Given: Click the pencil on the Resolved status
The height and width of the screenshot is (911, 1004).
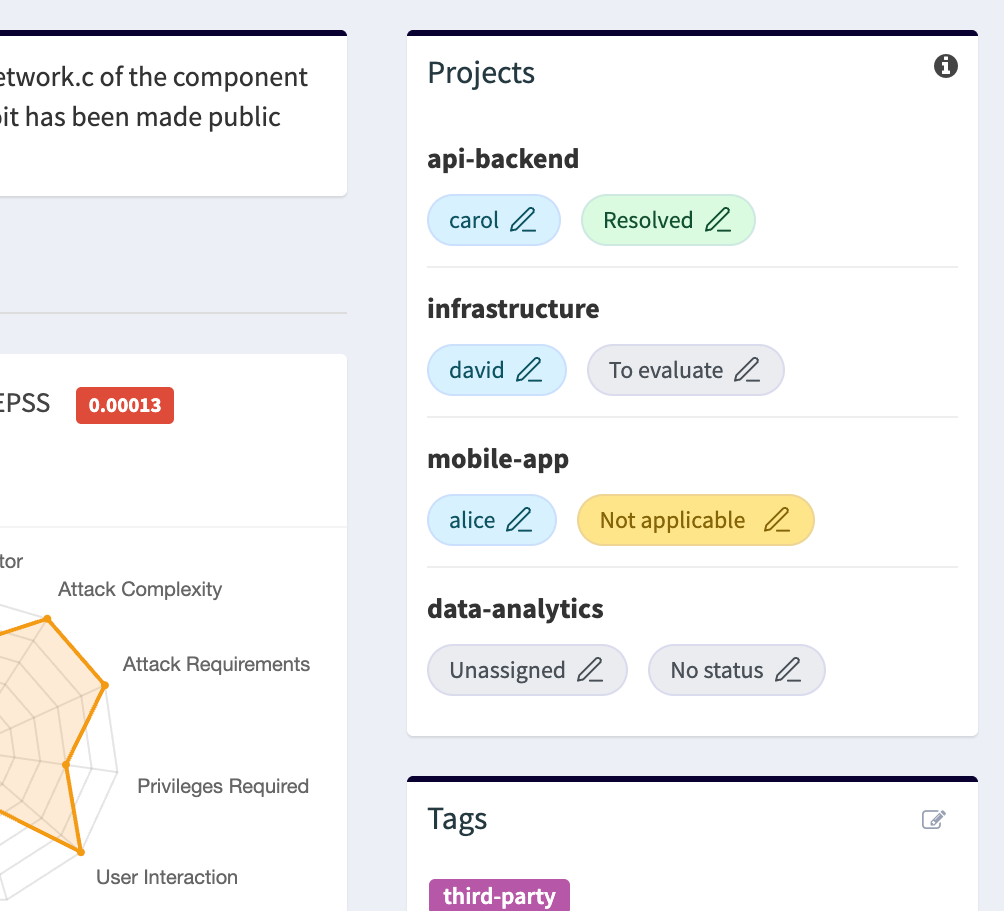Looking at the screenshot, I should (721, 219).
